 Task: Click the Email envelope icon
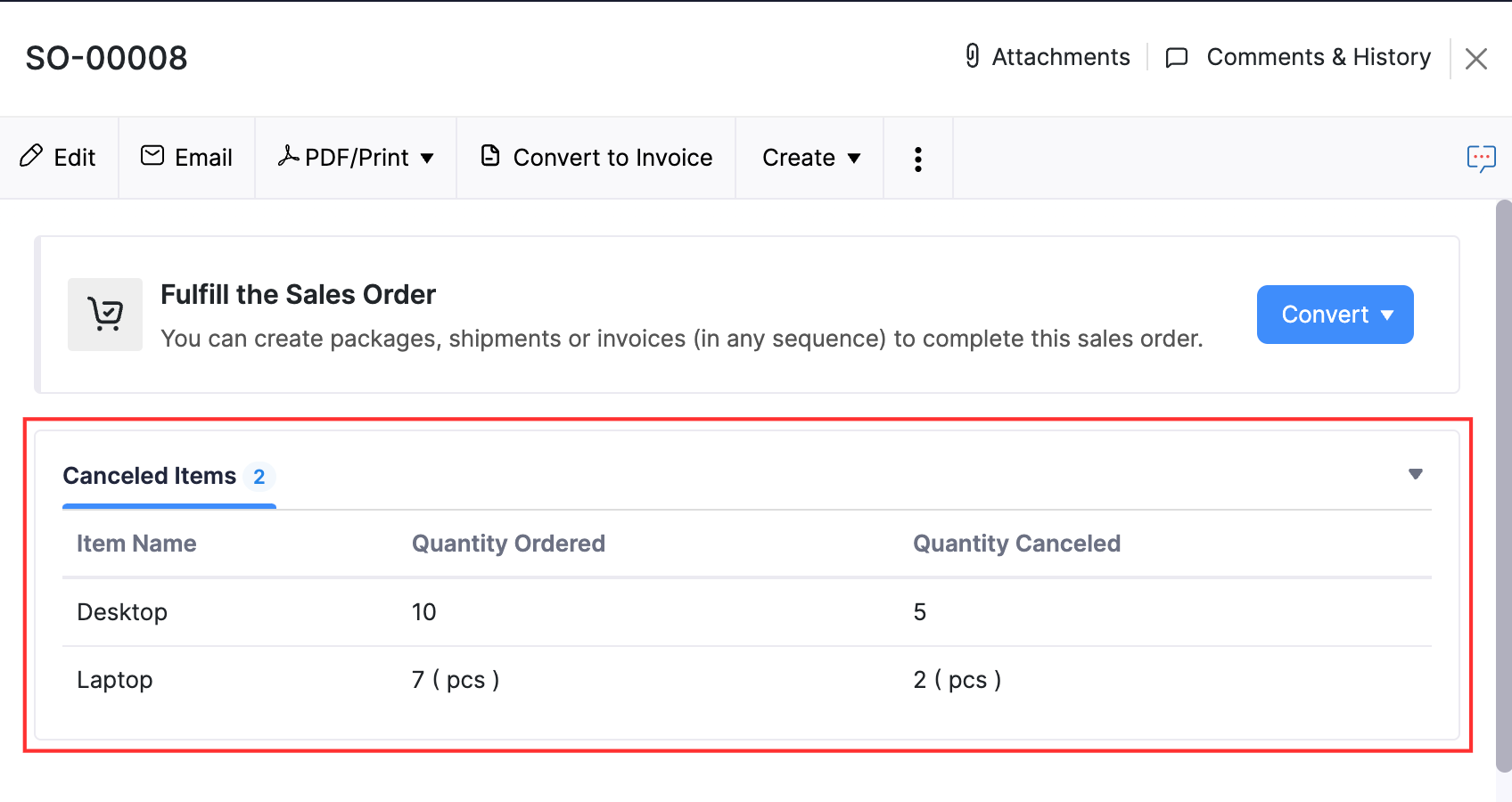[152, 155]
